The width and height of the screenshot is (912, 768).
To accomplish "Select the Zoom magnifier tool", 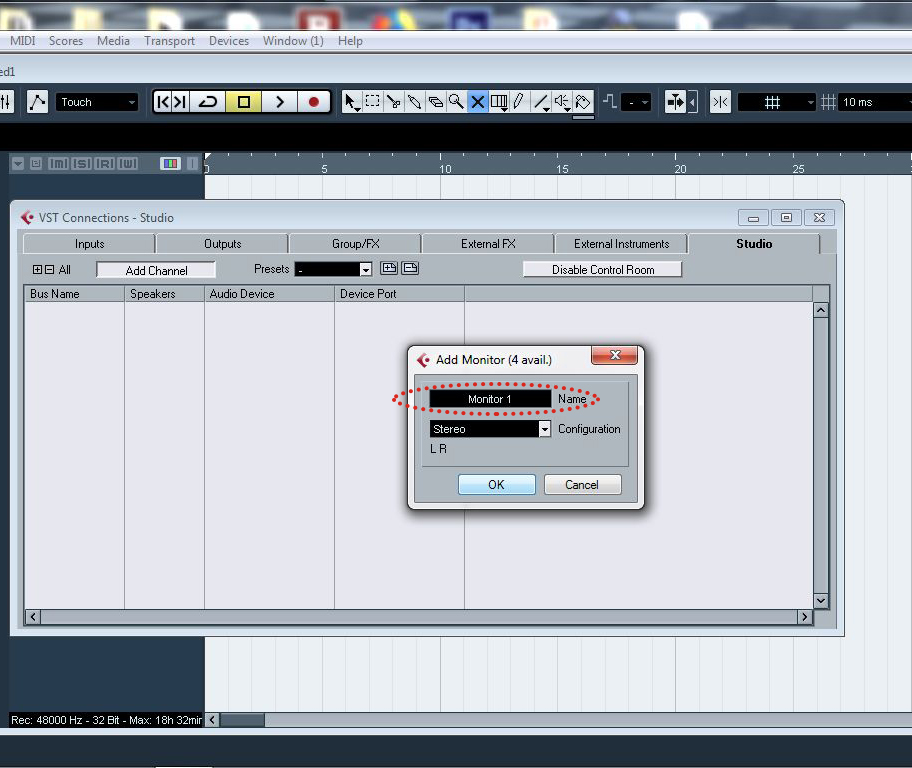I will (x=456, y=102).
